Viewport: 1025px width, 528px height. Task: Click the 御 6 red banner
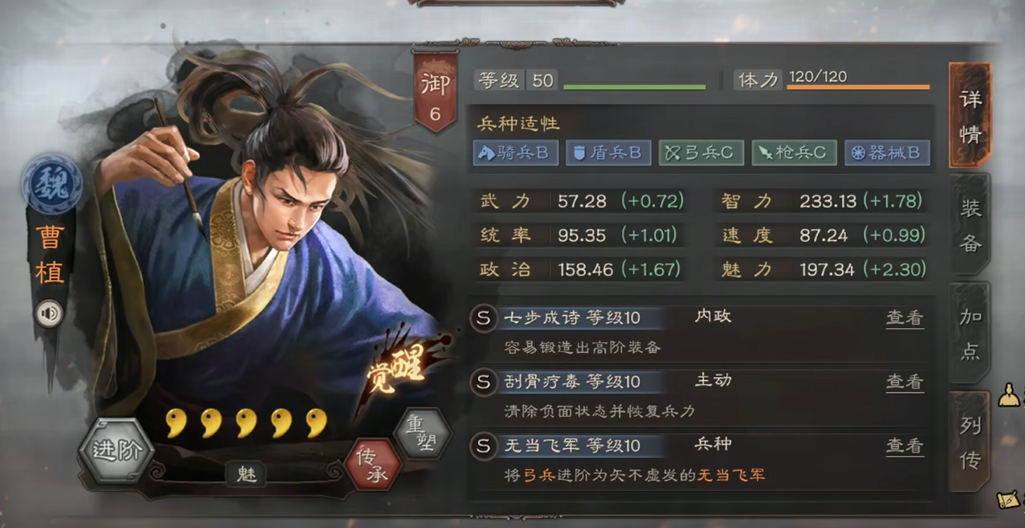point(435,91)
